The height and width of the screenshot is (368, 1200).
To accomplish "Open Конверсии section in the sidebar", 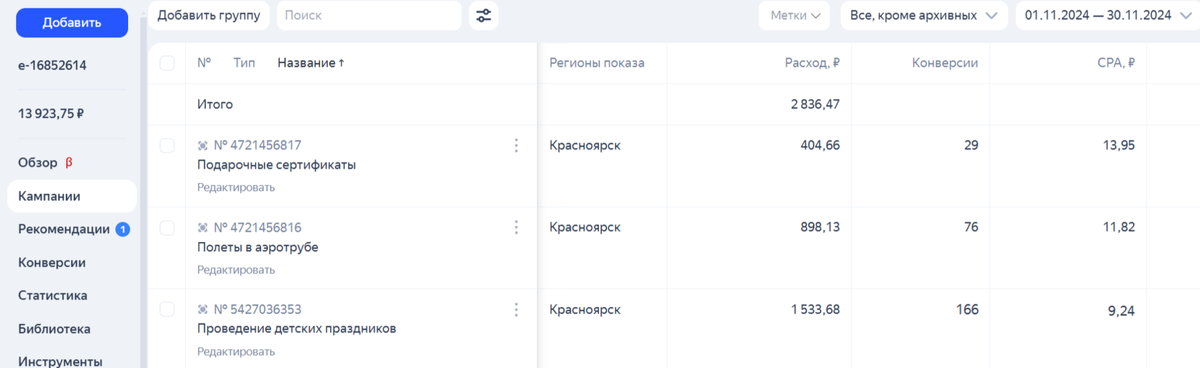I will 52,262.
